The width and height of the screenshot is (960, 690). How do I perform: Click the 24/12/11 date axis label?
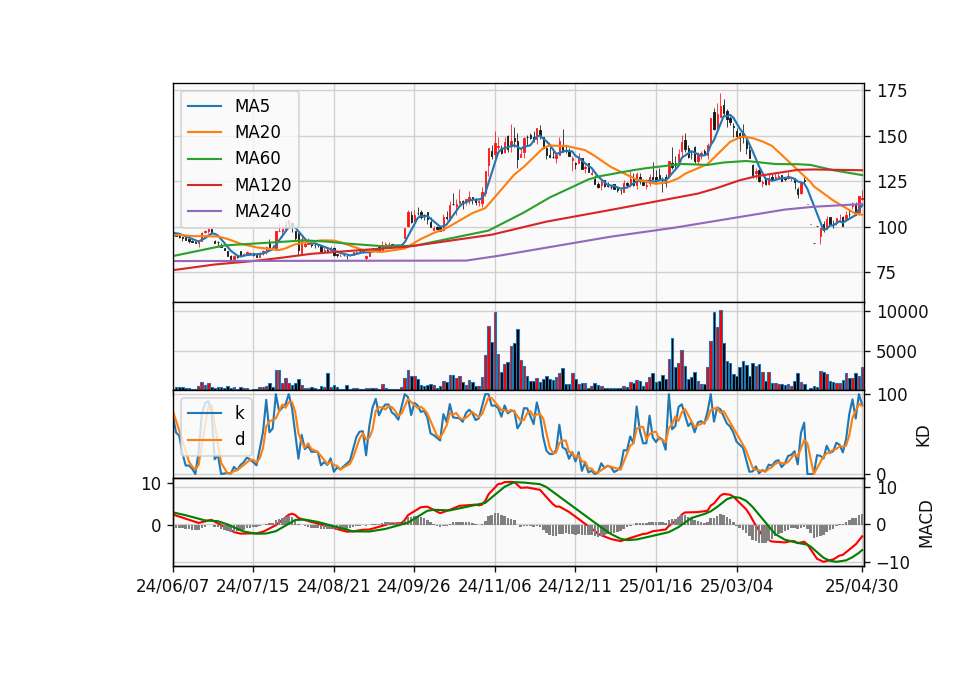point(575,586)
